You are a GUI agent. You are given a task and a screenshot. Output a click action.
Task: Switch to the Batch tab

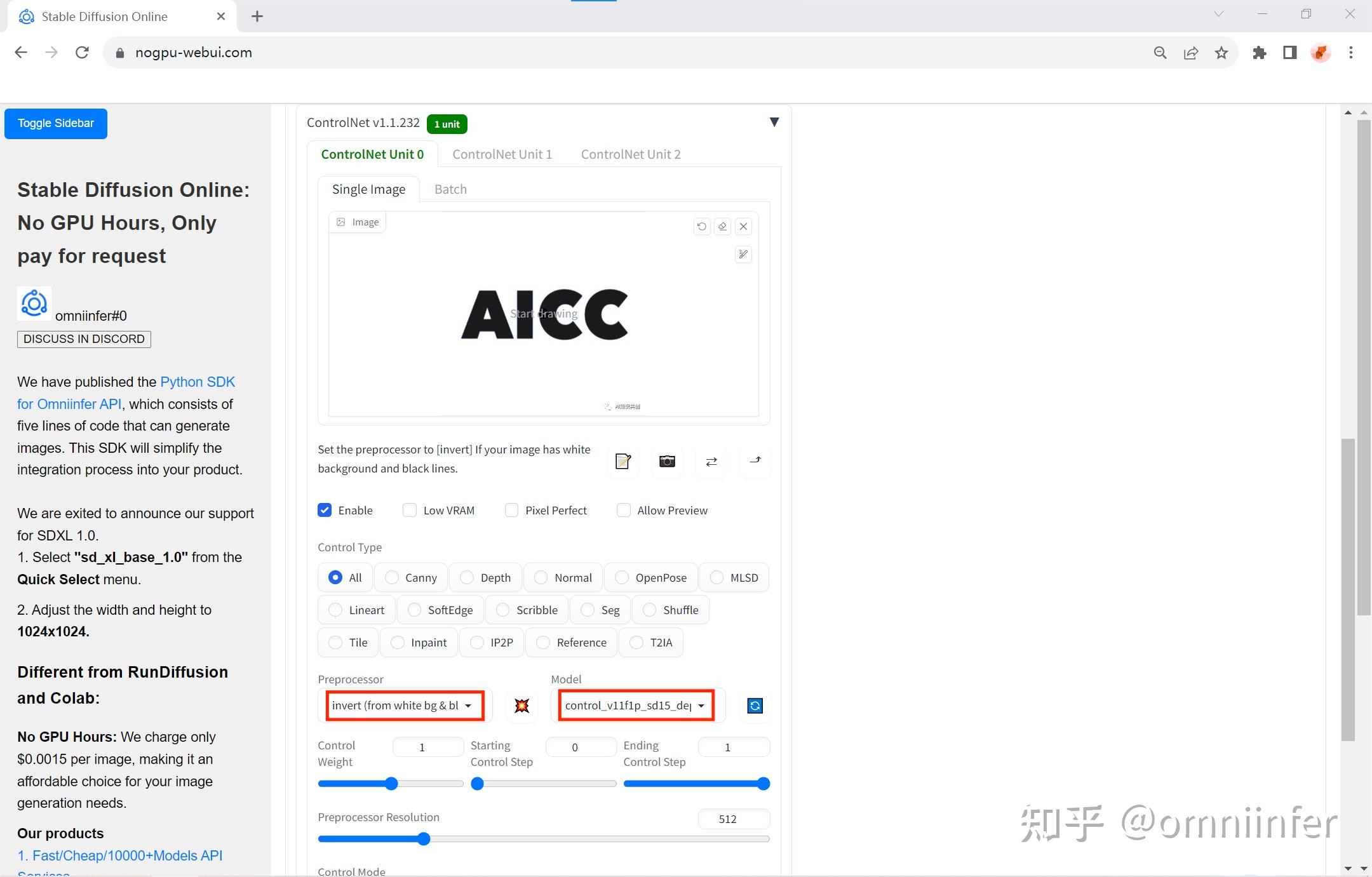coord(450,189)
